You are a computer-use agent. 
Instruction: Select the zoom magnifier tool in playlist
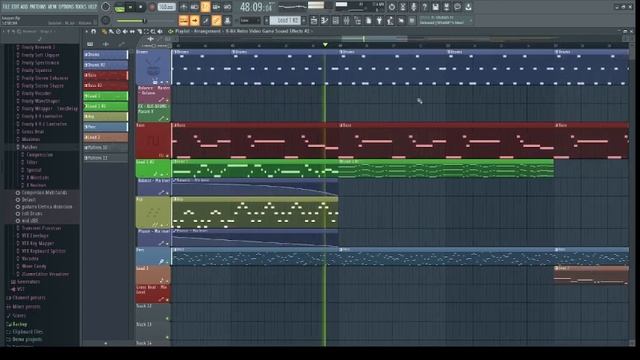coord(153,31)
